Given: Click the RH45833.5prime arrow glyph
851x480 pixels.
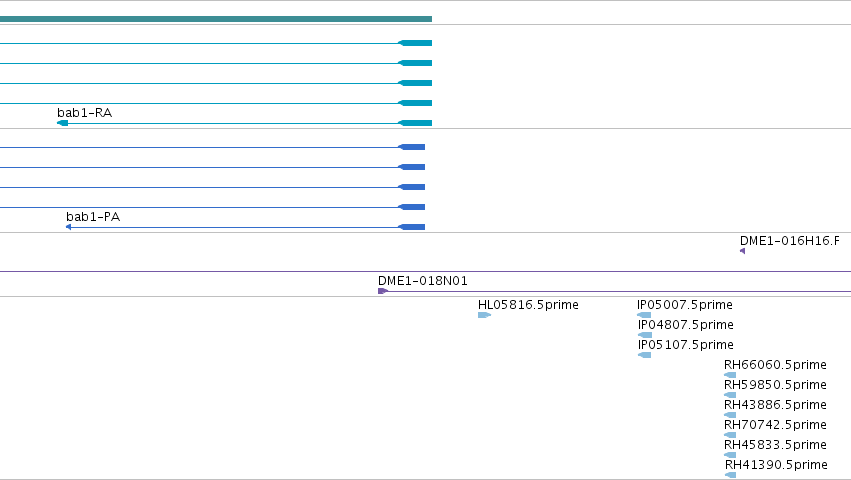Looking at the screenshot, I should (x=730, y=455).
